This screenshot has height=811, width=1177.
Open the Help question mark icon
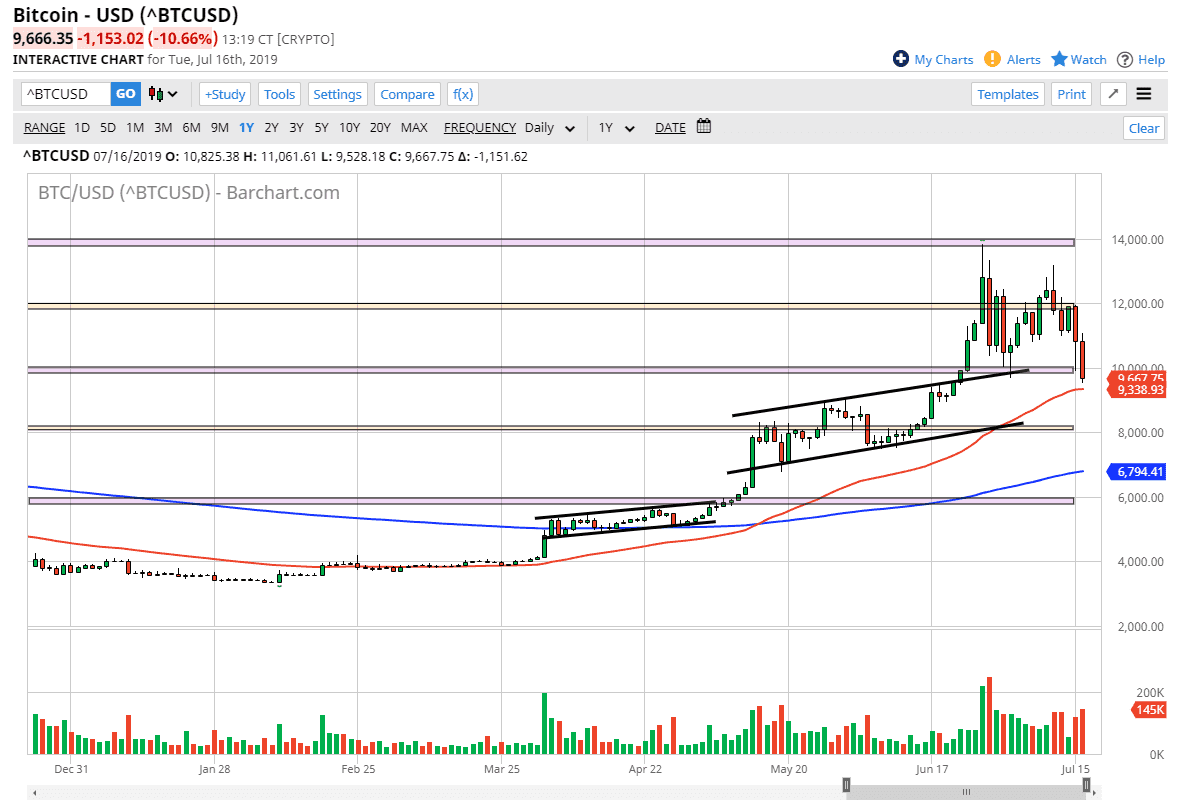tap(1125, 59)
